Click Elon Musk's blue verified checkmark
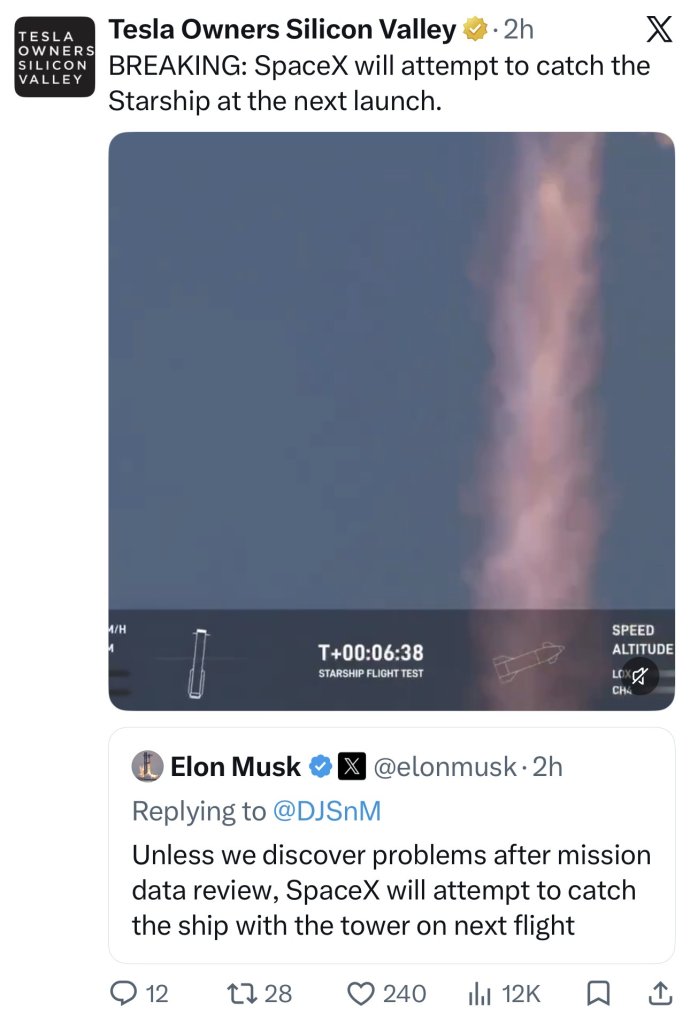 320,767
